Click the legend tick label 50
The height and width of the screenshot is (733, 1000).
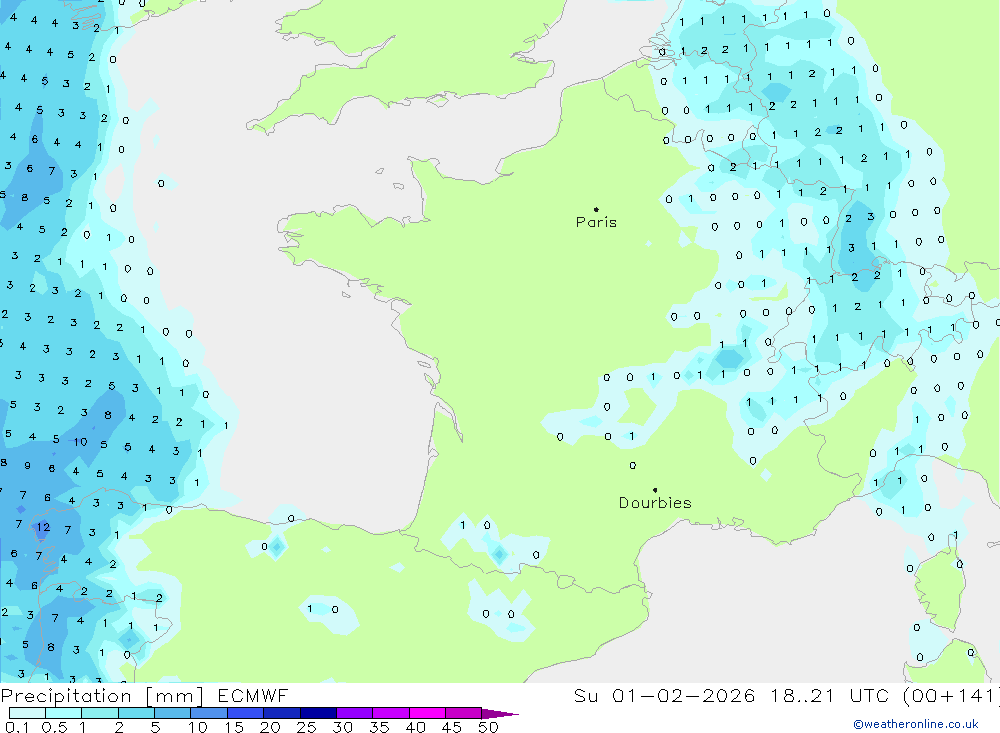pos(488,727)
